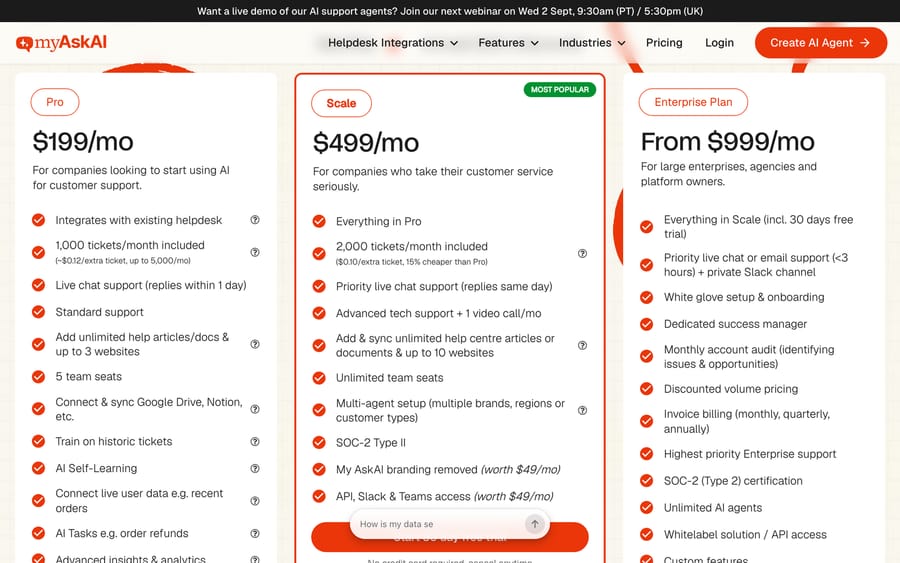
Task: Click 'Priority live chat support (replies same day)'
Action: (444, 286)
